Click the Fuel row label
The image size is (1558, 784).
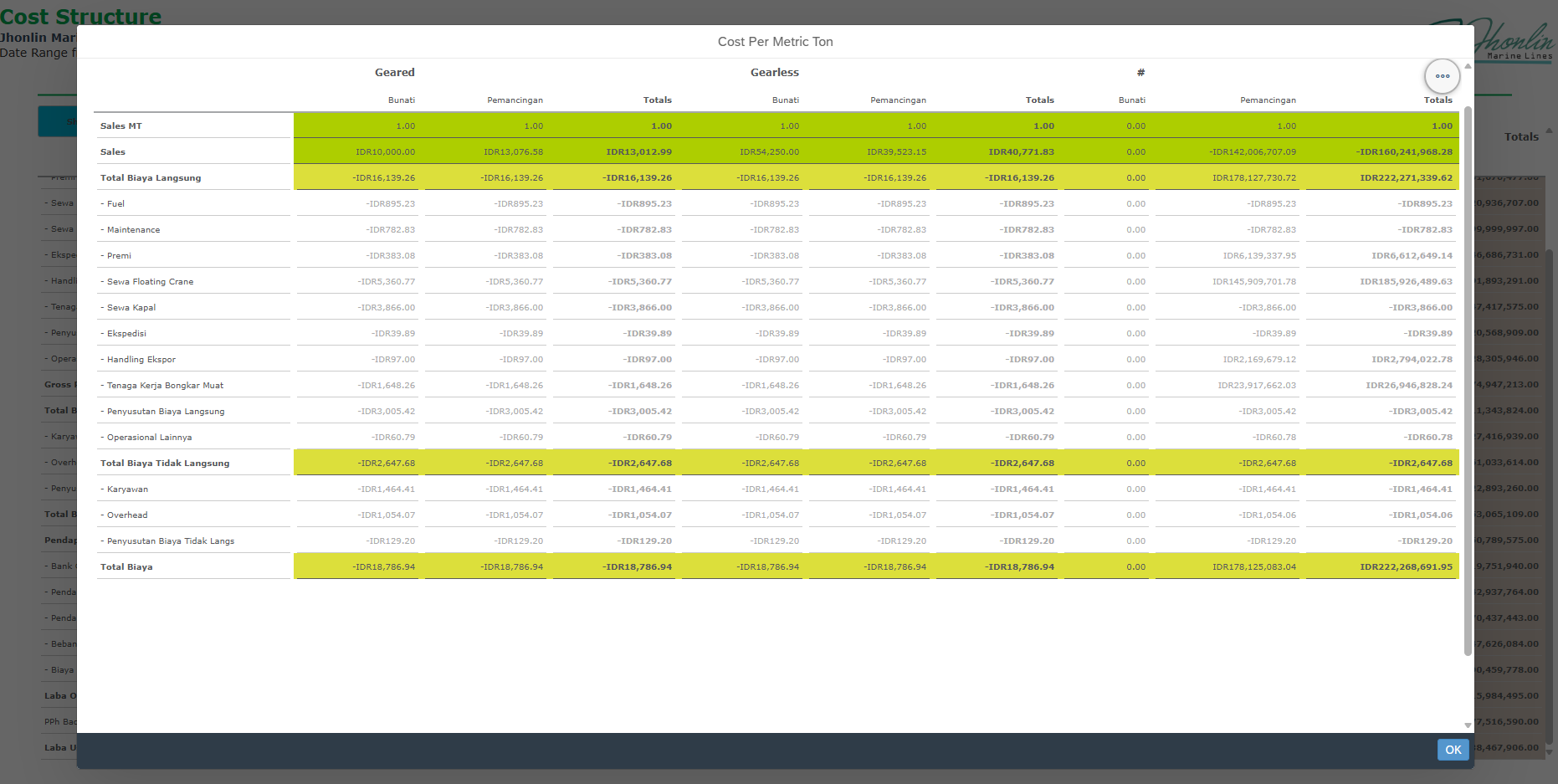pos(112,203)
